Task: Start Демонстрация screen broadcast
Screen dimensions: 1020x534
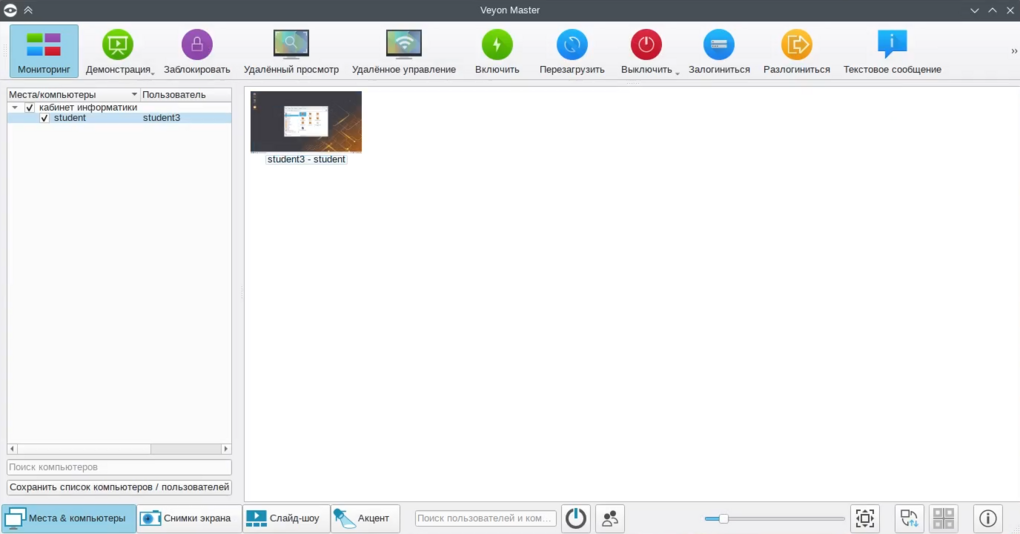Action: click(118, 51)
